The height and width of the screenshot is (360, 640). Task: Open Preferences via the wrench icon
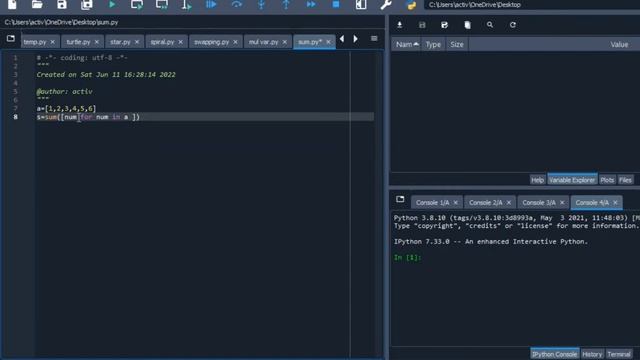pos(386,4)
